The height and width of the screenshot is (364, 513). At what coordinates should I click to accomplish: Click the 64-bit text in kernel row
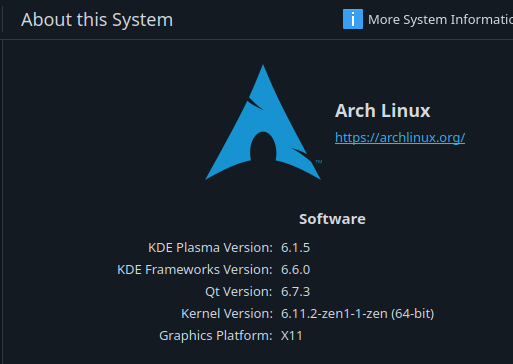click(413, 314)
